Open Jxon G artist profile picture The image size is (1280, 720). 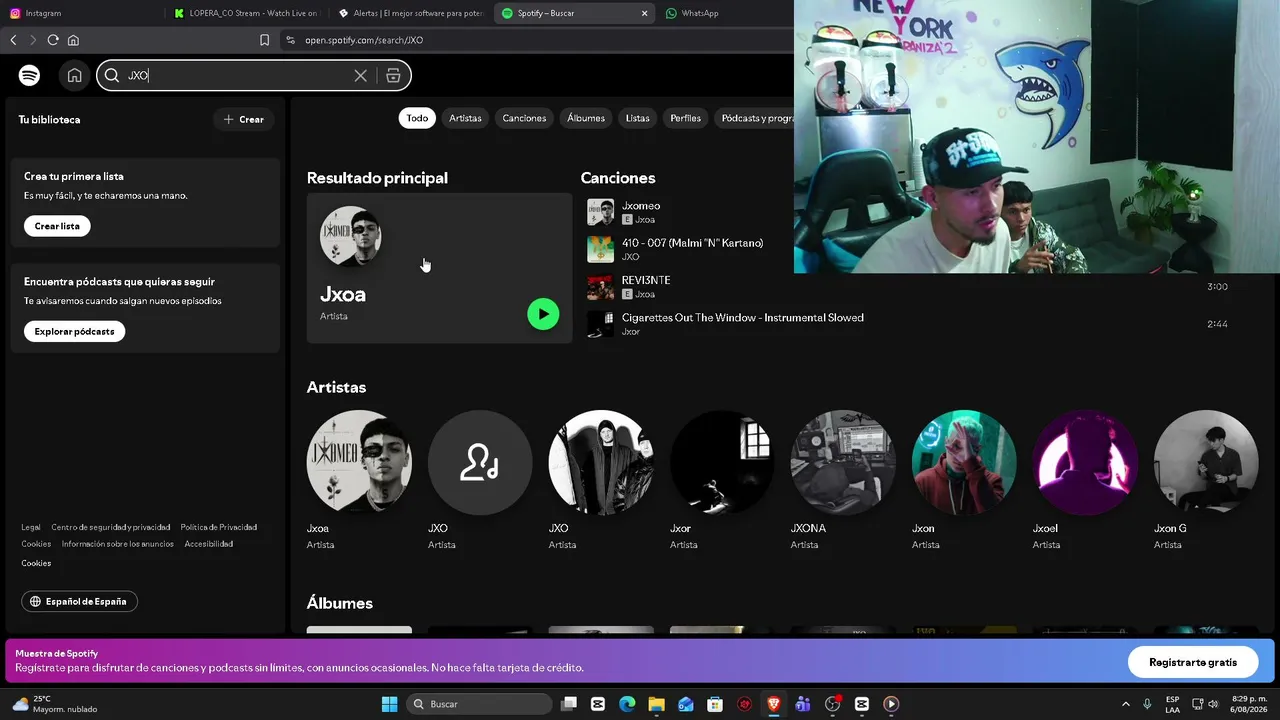1206,462
